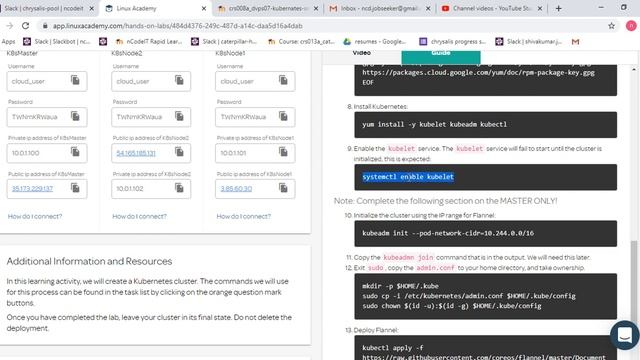Open the chrysalis progress bookmark
The width and height of the screenshot is (640, 360).
pyautogui.click(x=453, y=42)
